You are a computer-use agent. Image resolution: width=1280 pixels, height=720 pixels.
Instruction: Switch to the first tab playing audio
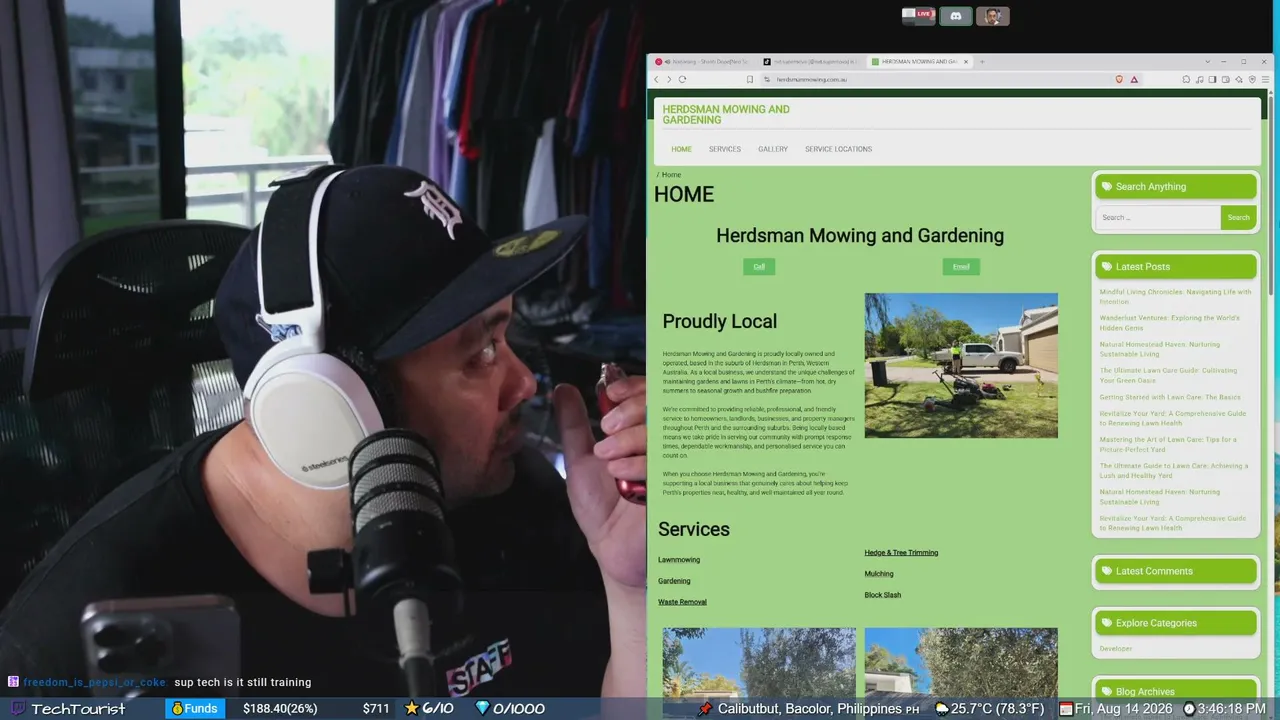point(703,62)
